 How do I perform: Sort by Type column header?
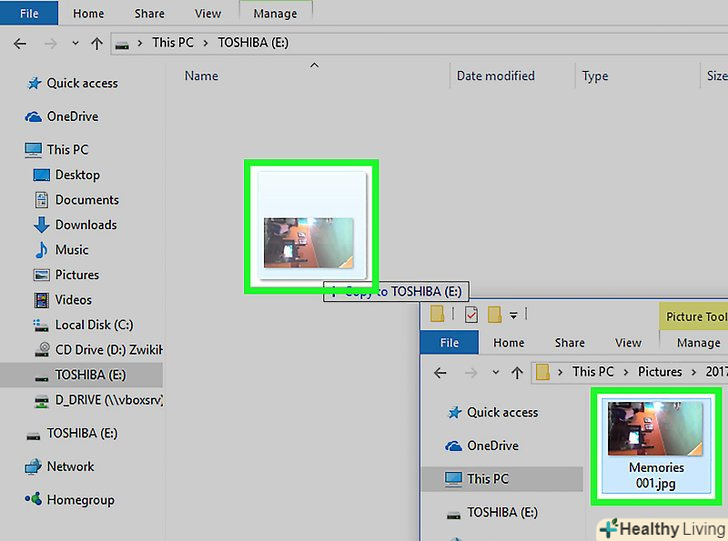click(x=595, y=76)
